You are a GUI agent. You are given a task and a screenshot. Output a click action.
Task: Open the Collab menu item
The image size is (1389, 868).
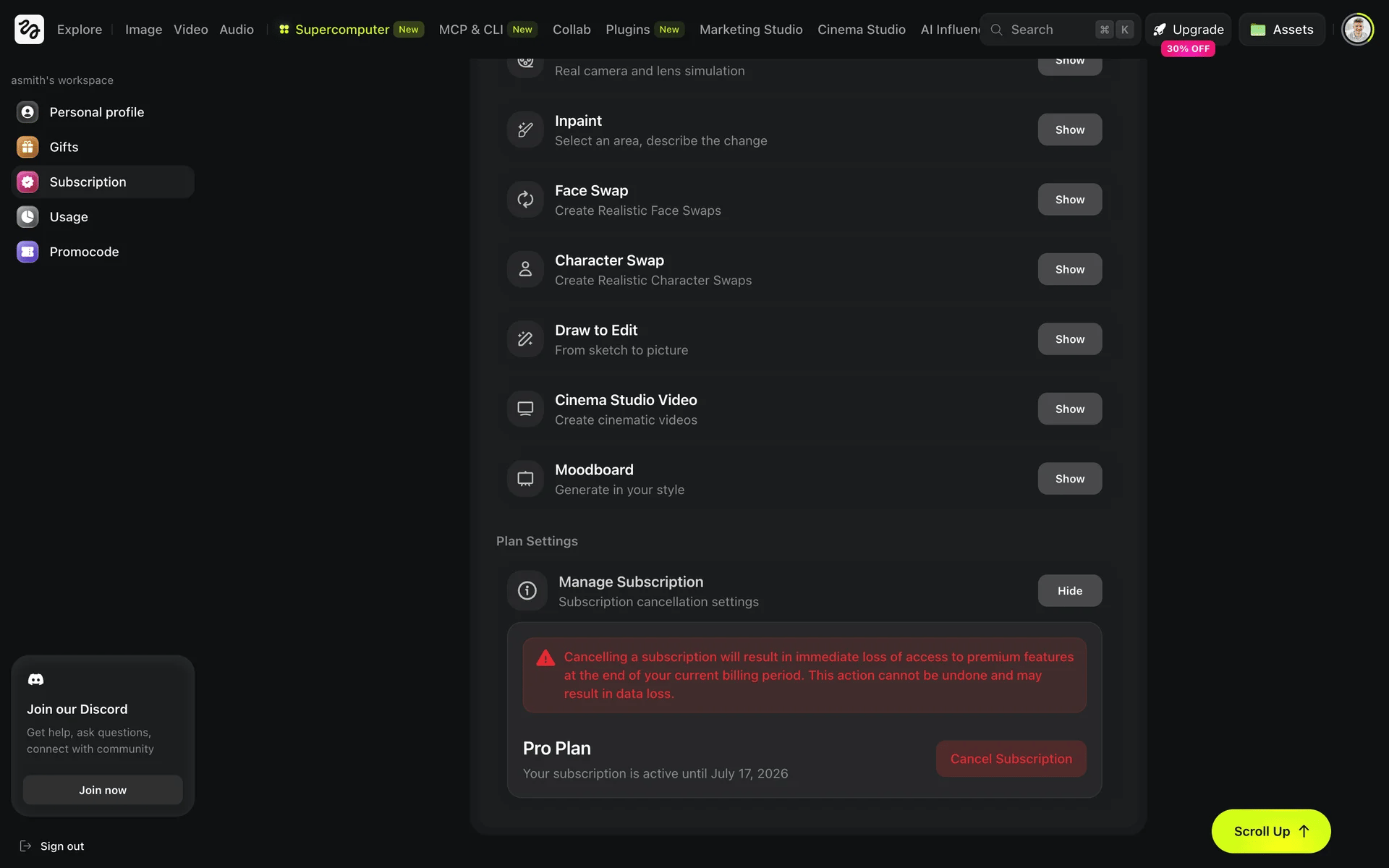click(572, 30)
